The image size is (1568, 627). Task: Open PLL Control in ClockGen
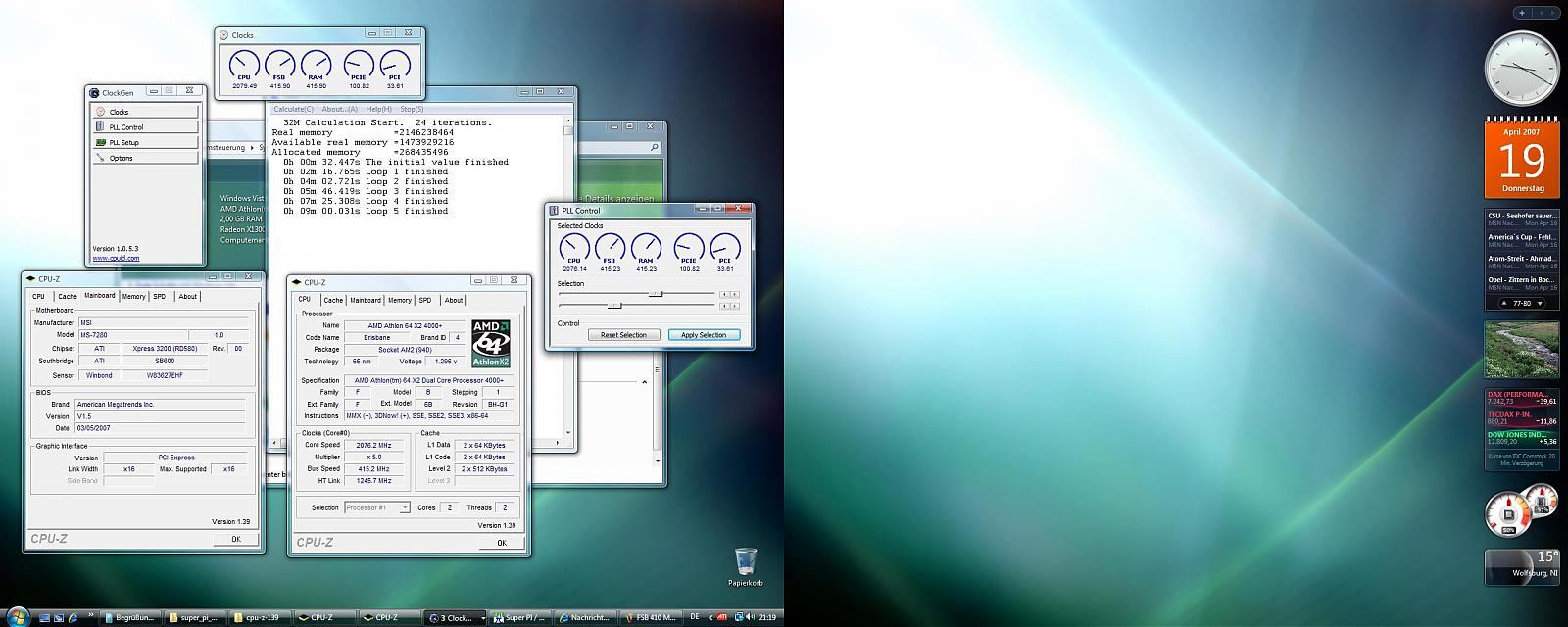[x=145, y=127]
